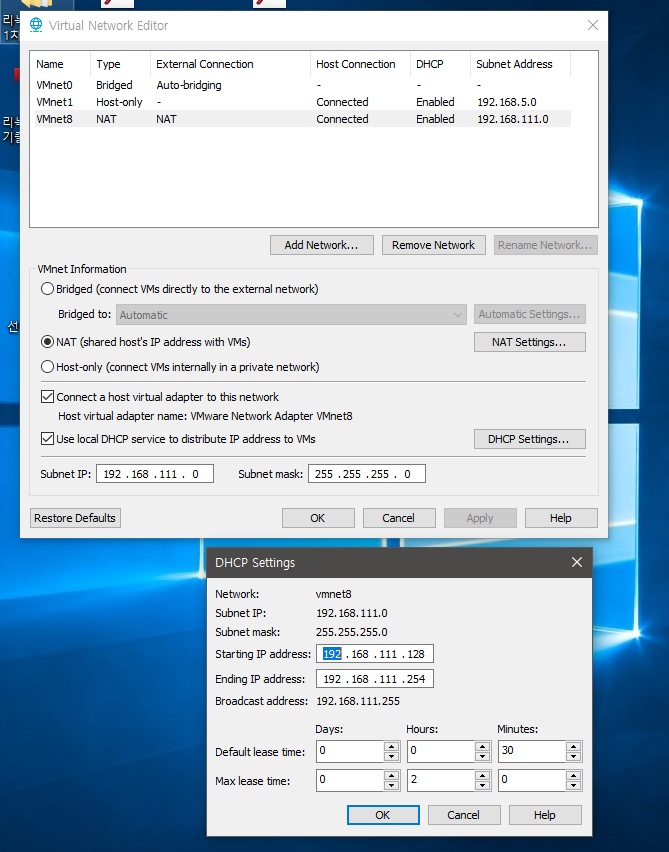The width and height of the screenshot is (669, 852).
Task: Select the VMnet8 row in network list
Action: click(x=303, y=119)
